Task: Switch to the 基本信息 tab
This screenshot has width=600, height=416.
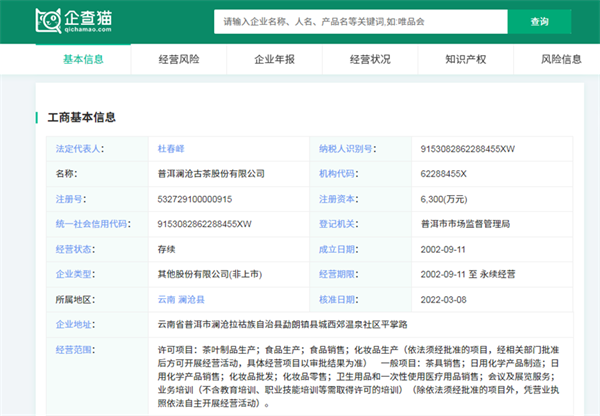Action: [83, 60]
